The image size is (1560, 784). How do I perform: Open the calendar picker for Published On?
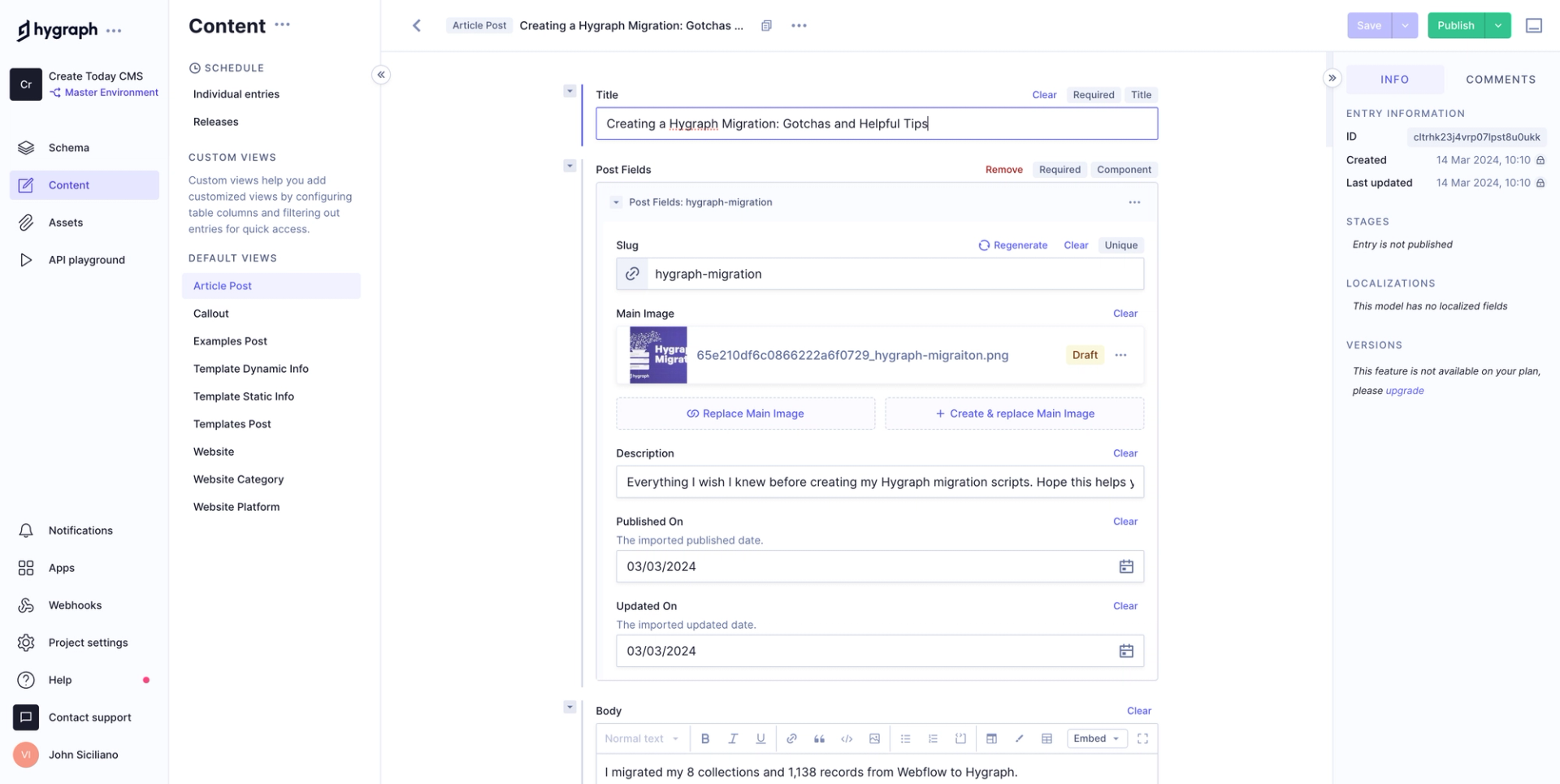pyautogui.click(x=1126, y=566)
